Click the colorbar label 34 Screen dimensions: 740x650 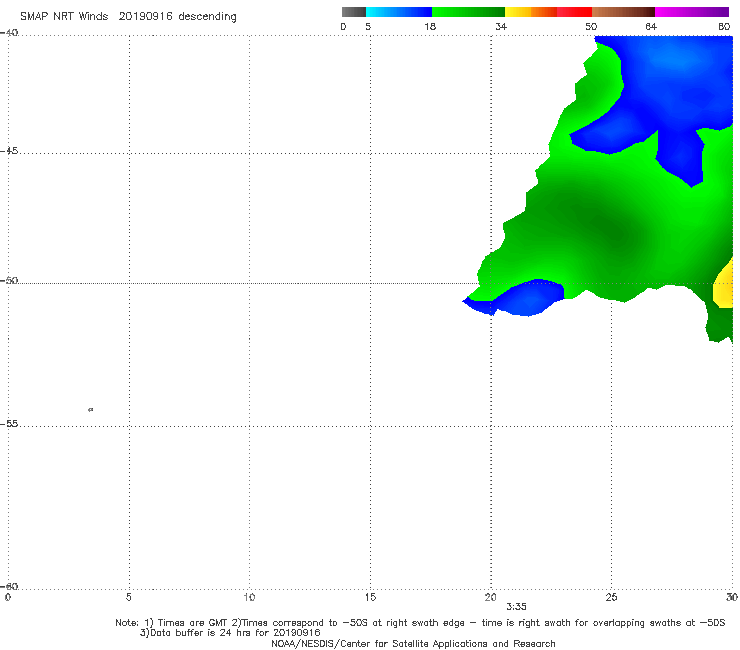[501, 26]
